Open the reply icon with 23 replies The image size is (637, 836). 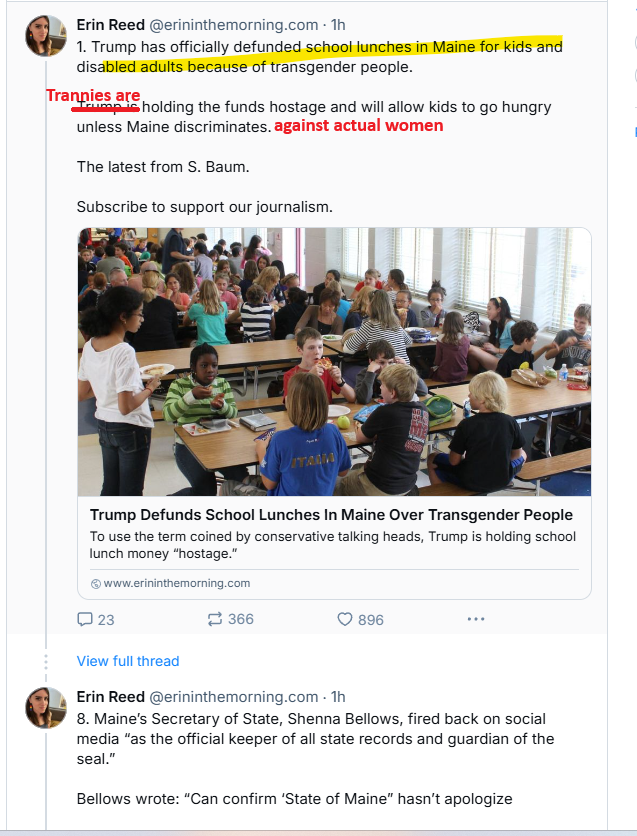coord(85,619)
